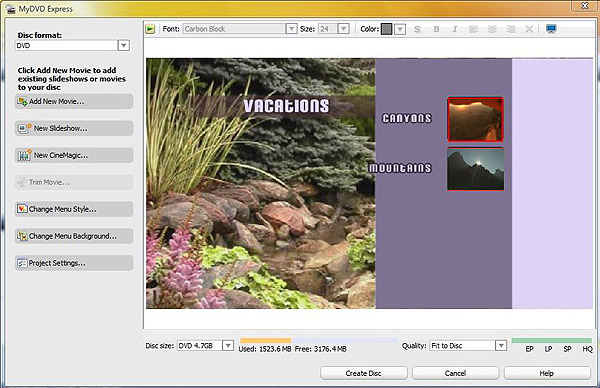This screenshot has height=388, width=600.
Task: Expand the Size dropdown
Action: (344, 29)
